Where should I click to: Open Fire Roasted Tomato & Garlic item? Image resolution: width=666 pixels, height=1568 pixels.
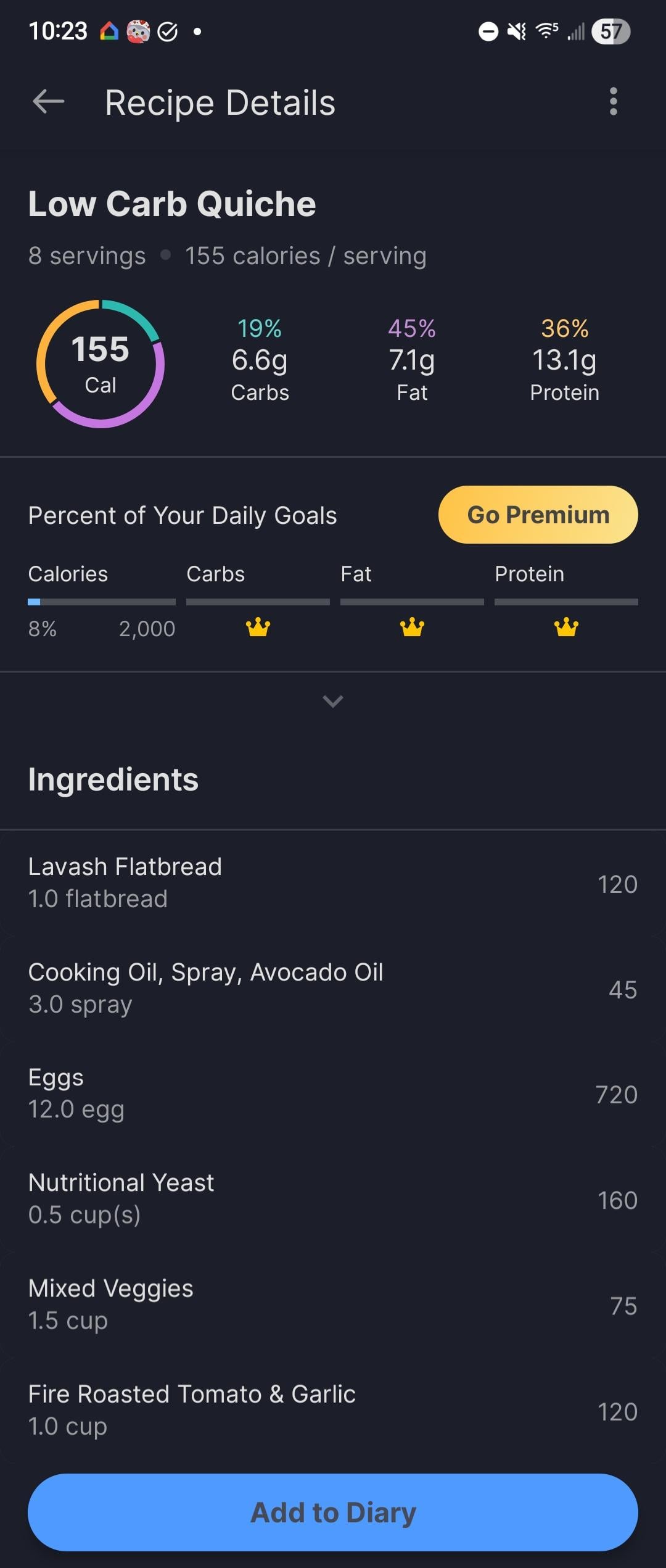coord(333,1410)
